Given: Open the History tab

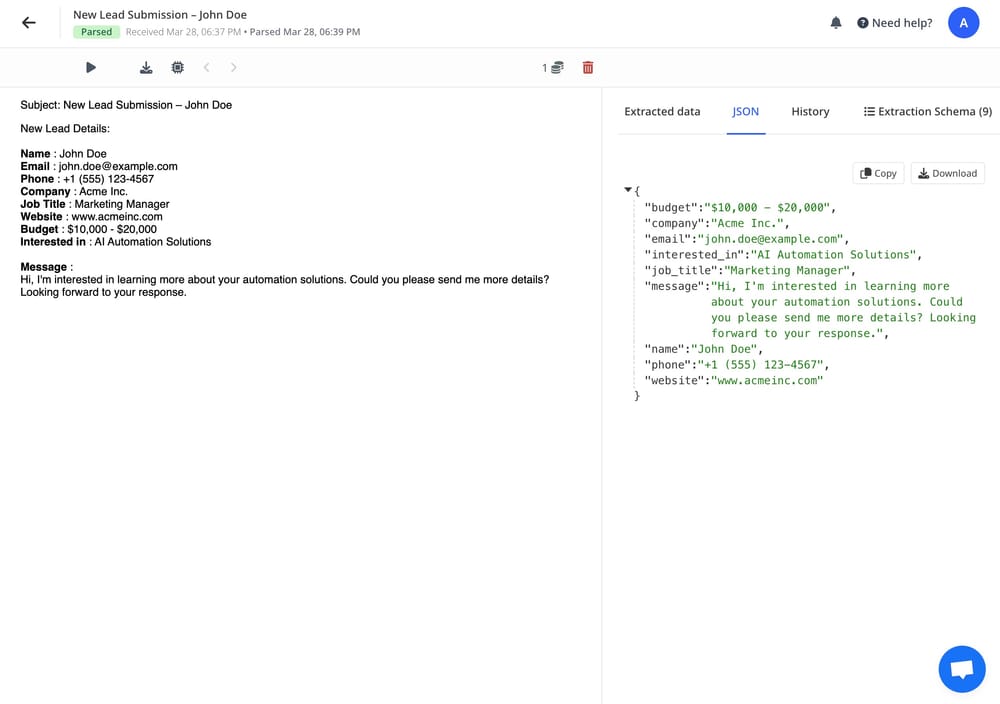Looking at the screenshot, I should pyautogui.click(x=810, y=111).
